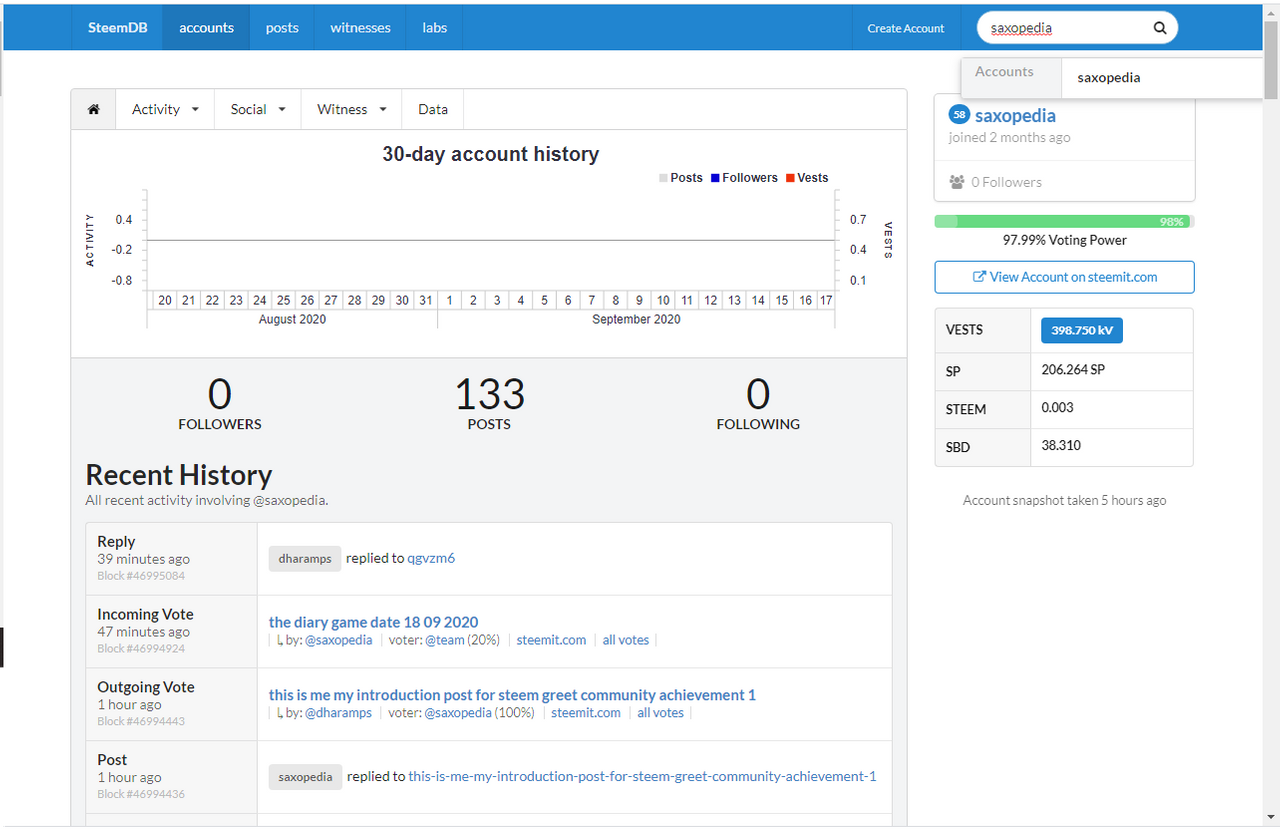Expand the Witness dropdown

point(351,109)
